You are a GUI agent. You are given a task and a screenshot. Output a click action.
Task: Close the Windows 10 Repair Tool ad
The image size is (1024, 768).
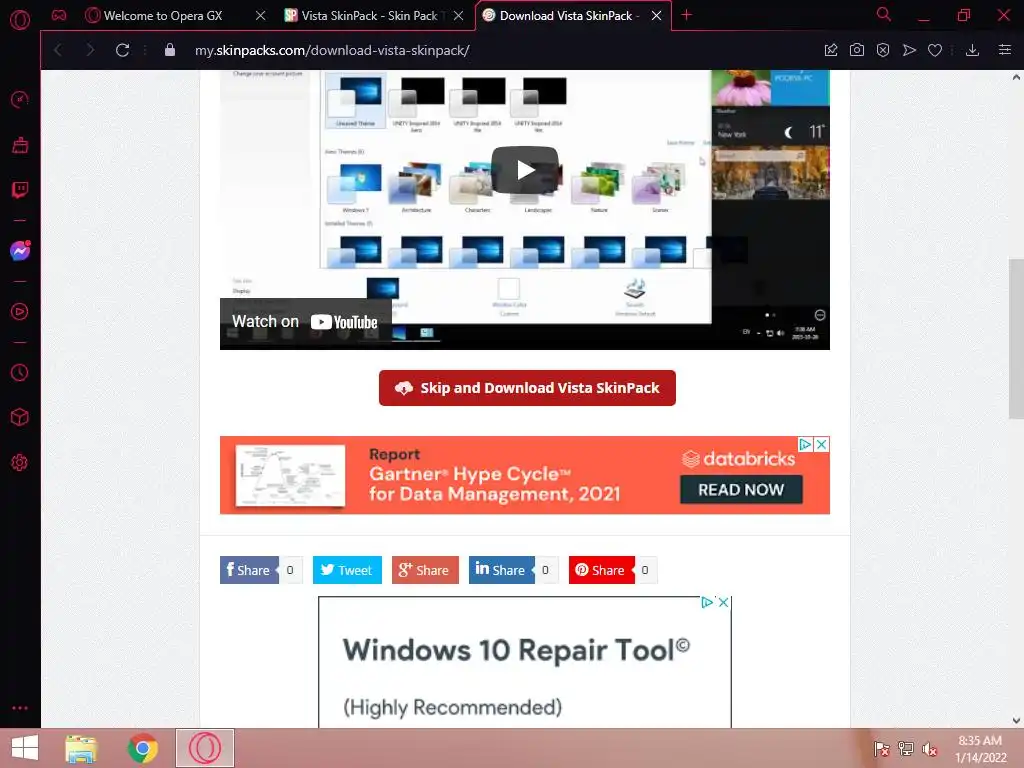pos(724,603)
